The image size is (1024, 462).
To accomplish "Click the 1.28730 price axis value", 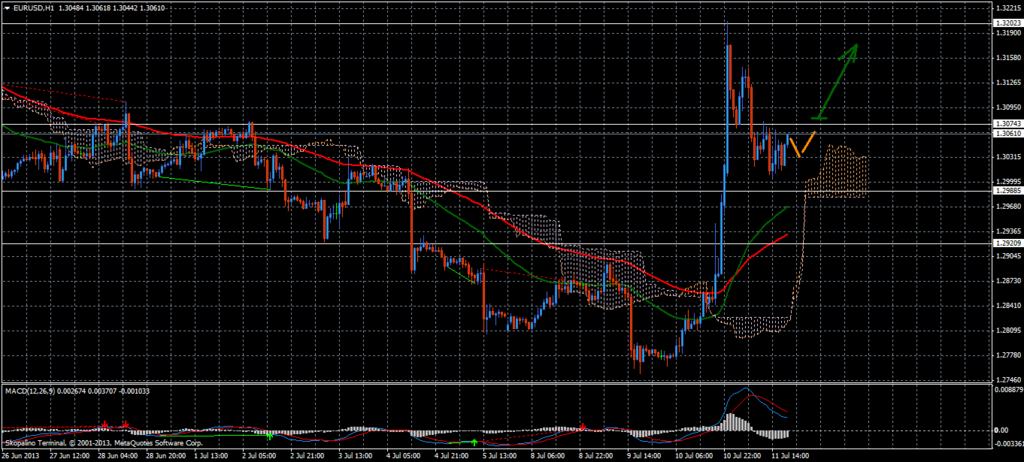I will point(1008,281).
